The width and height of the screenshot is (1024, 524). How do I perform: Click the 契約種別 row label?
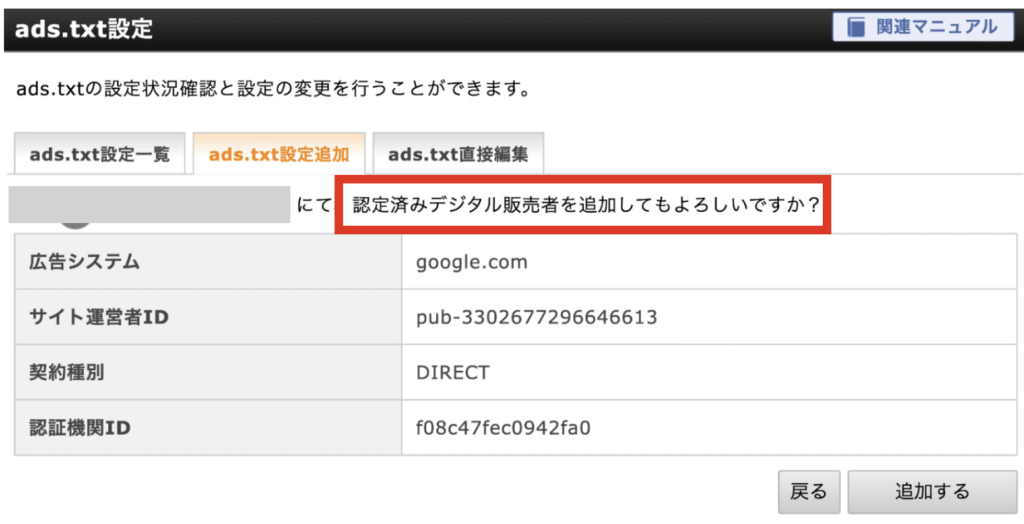[x=67, y=372]
